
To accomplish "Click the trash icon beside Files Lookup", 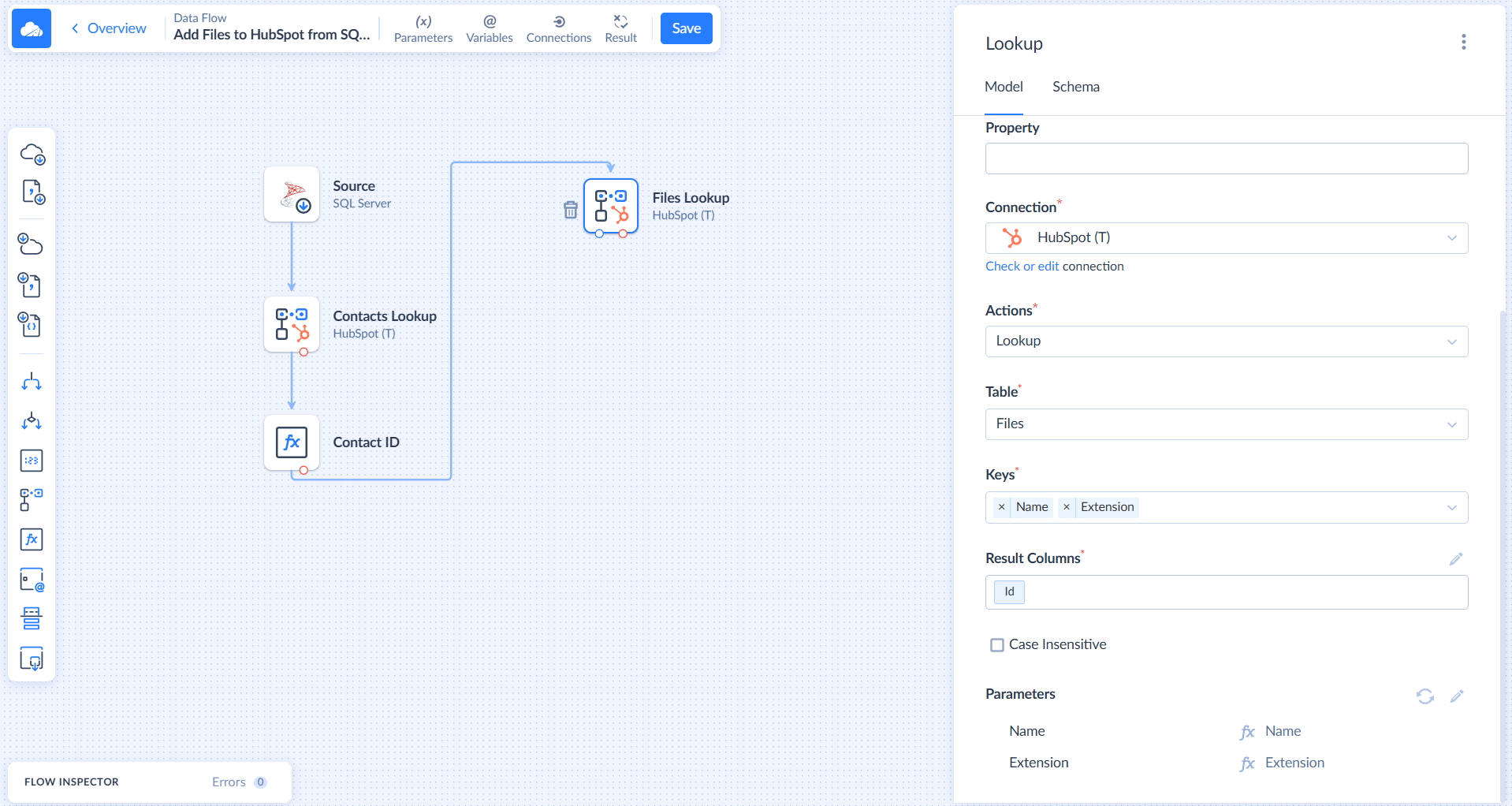I will pos(571,210).
